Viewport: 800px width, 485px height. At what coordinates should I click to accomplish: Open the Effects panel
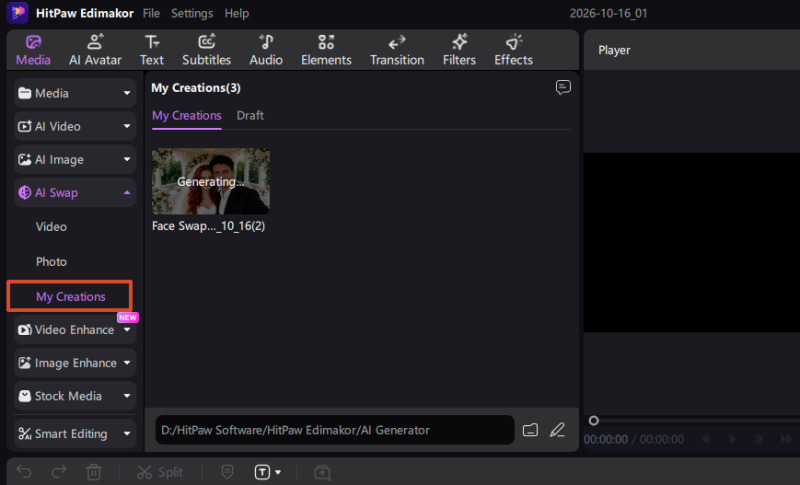pos(513,50)
